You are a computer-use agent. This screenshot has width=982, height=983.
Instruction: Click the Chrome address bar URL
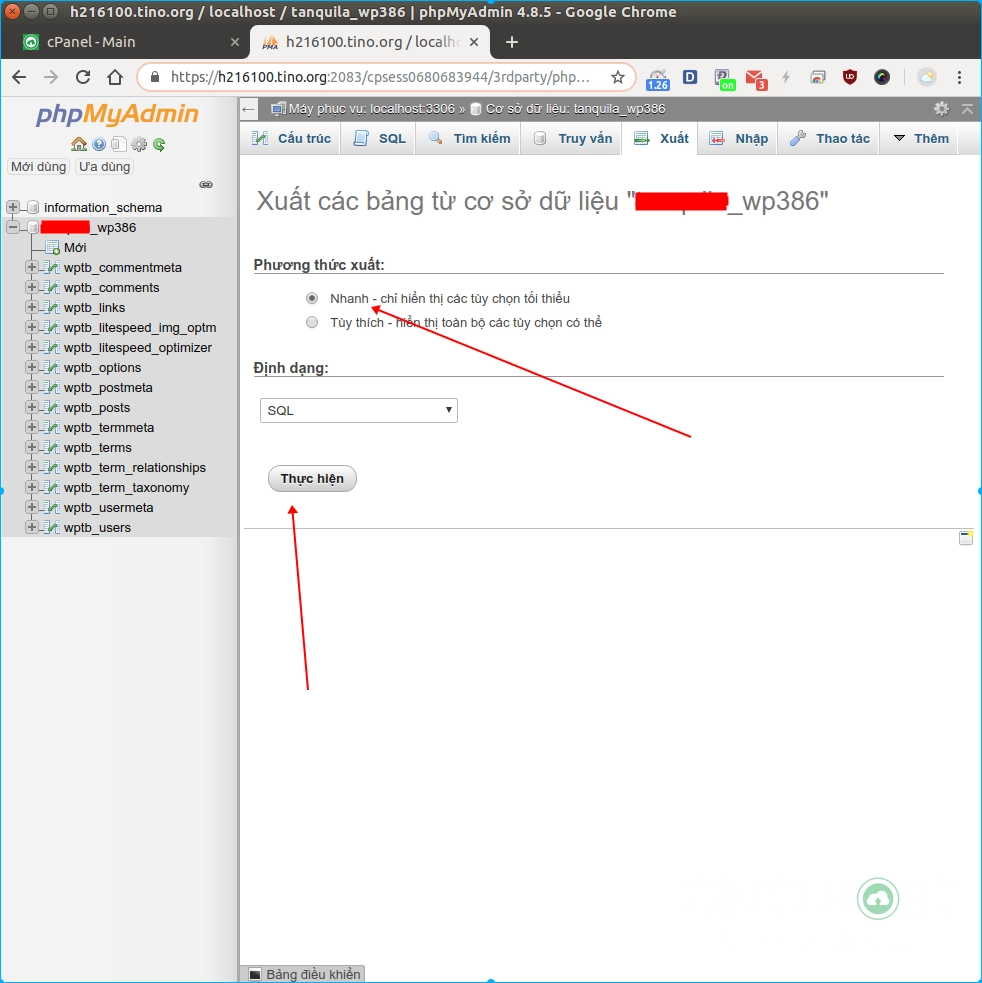click(380, 77)
